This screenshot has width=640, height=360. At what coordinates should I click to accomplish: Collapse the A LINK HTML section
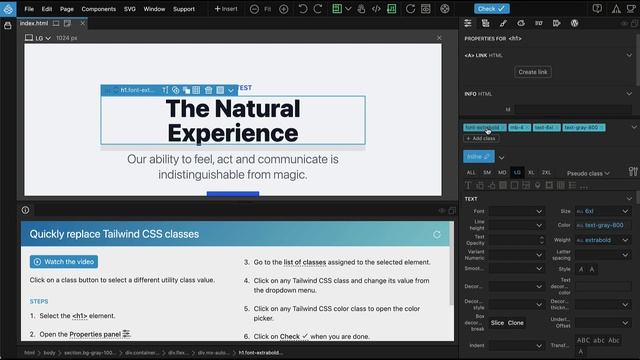tap(629, 55)
